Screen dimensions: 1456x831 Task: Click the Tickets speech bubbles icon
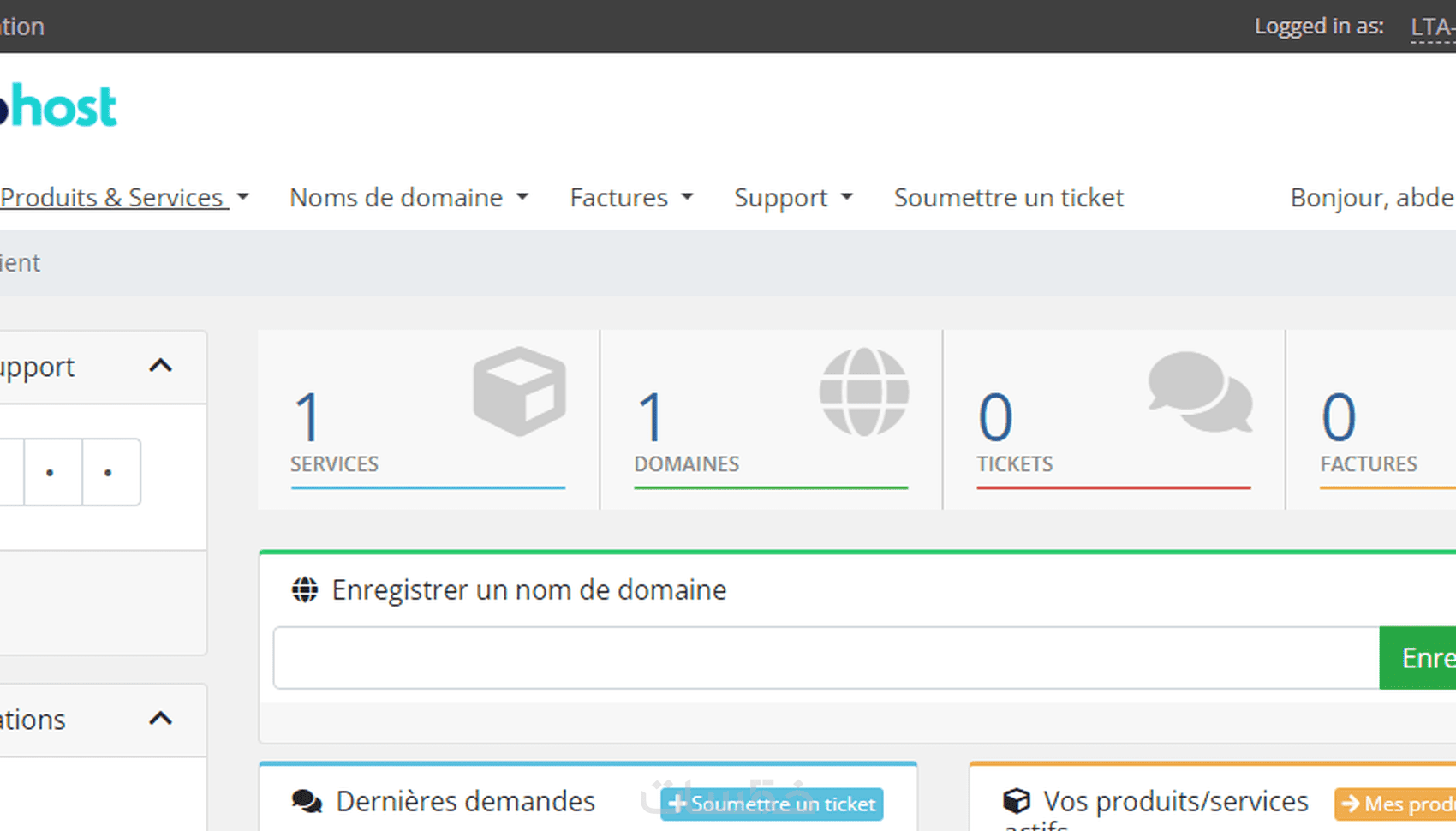[x=1200, y=392]
